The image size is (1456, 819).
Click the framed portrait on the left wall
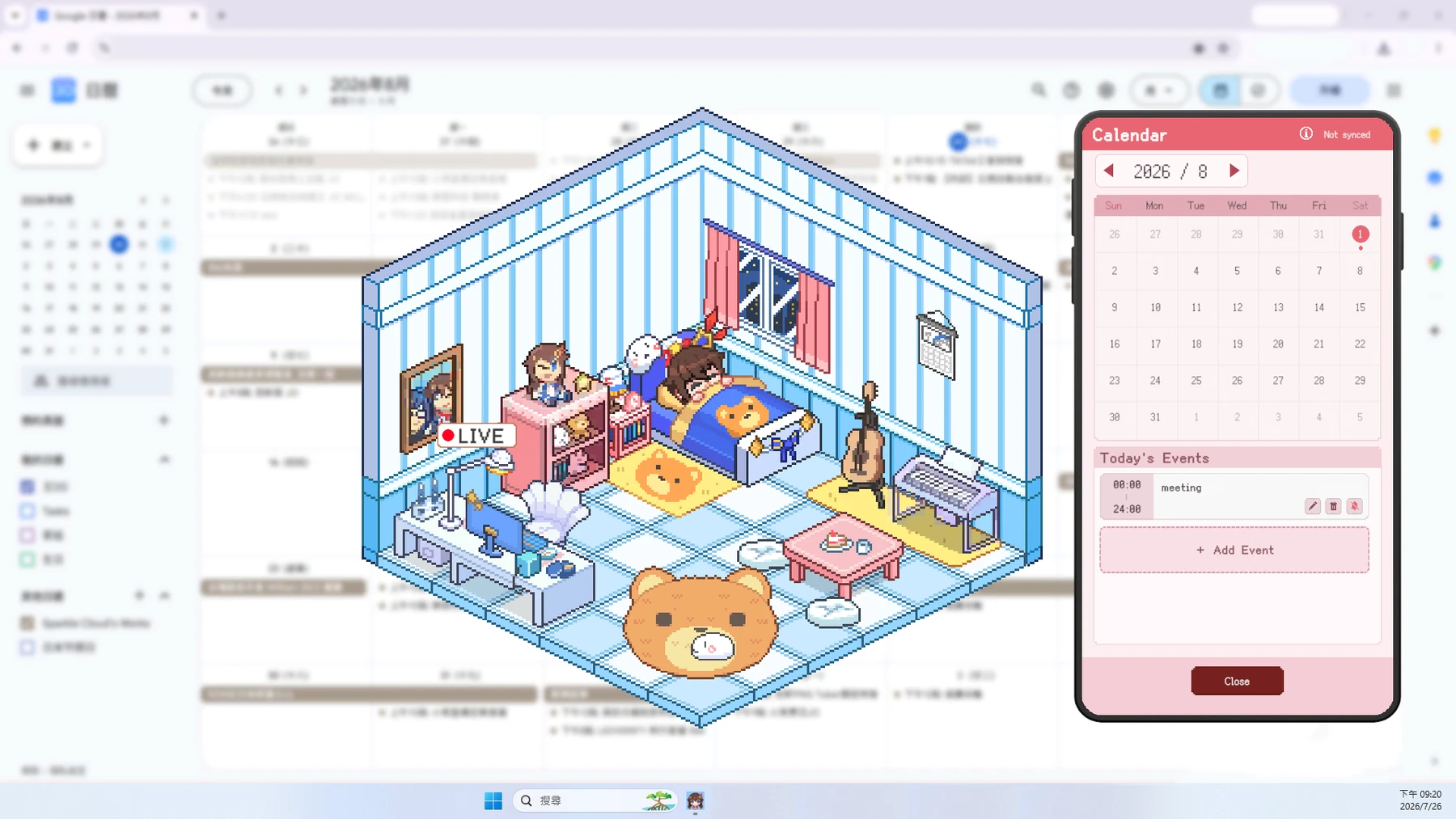(x=432, y=398)
